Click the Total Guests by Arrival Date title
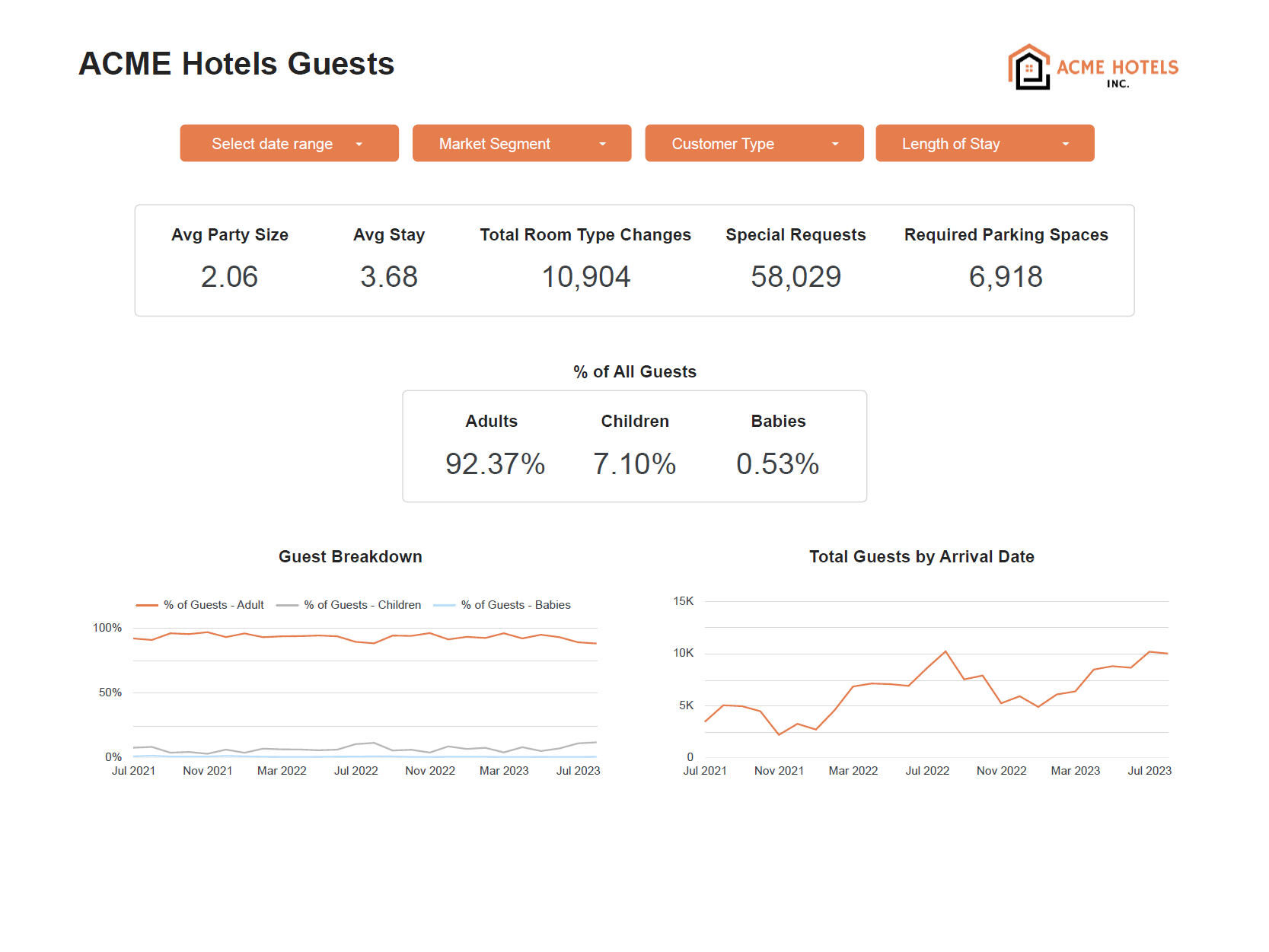Image resolution: width=1269 pixels, height=952 pixels. click(x=921, y=556)
